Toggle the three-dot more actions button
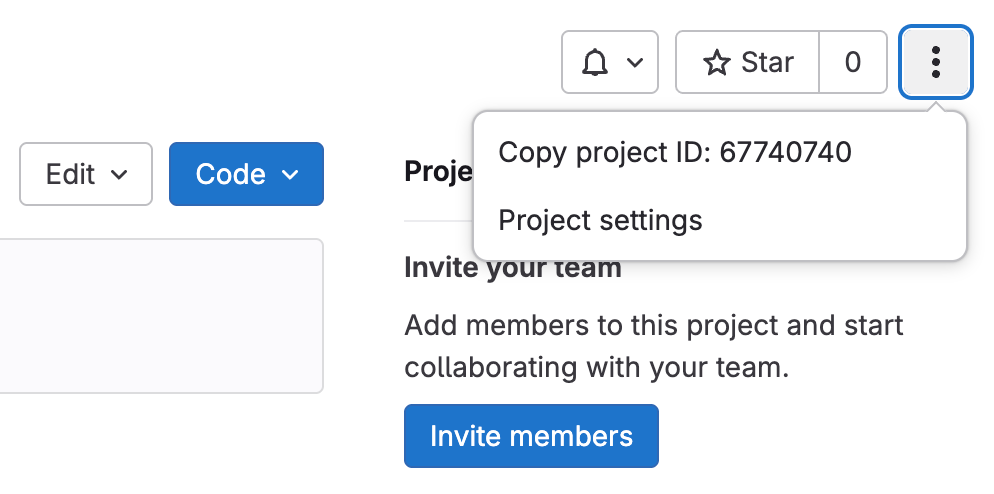This screenshot has height=494, width=994. point(936,63)
